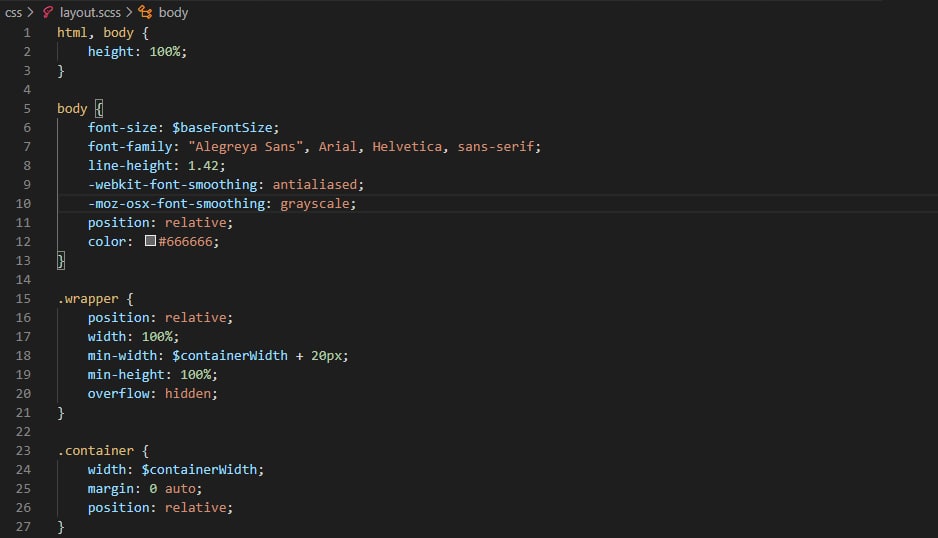The height and width of the screenshot is (538, 938).
Task: Click the layout.scss file icon in breadcrumb
Action: point(48,13)
